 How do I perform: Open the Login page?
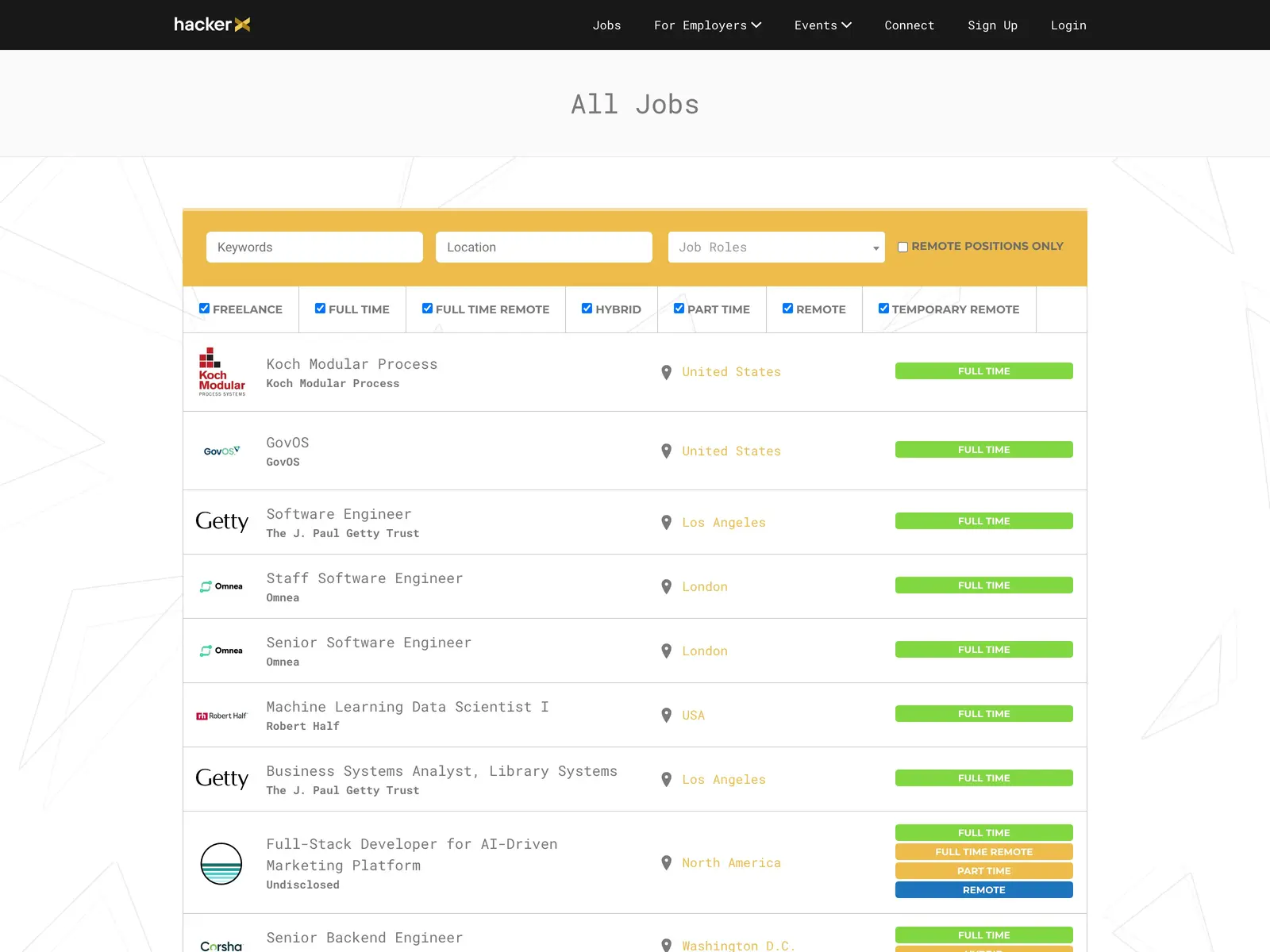[1068, 25]
